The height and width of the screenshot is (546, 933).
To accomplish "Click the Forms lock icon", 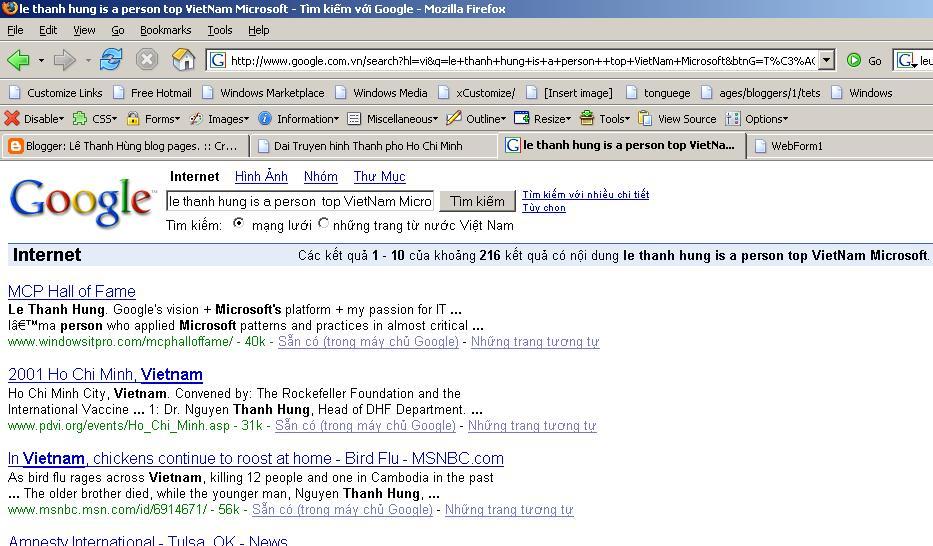I will [133, 118].
